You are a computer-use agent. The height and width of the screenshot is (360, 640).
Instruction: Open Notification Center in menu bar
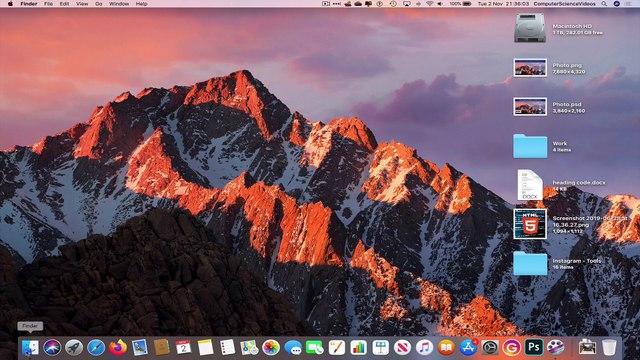coord(629,4)
